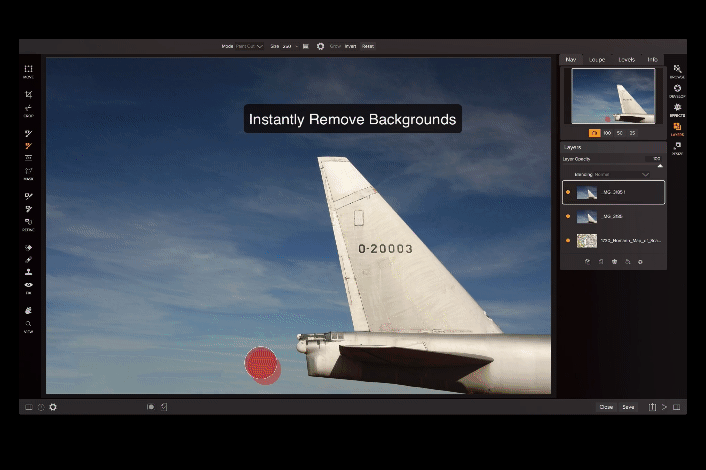Click the Reset button in options bar
706x470 pixels.
[368, 46]
